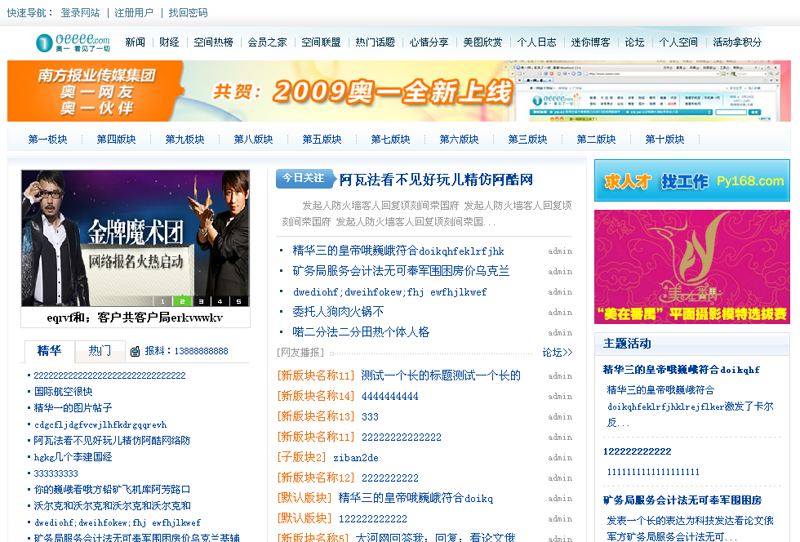Open 空间联盟 in the navigation
Image resolution: width=800 pixels, height=542 pixels.
click(321, 42)
